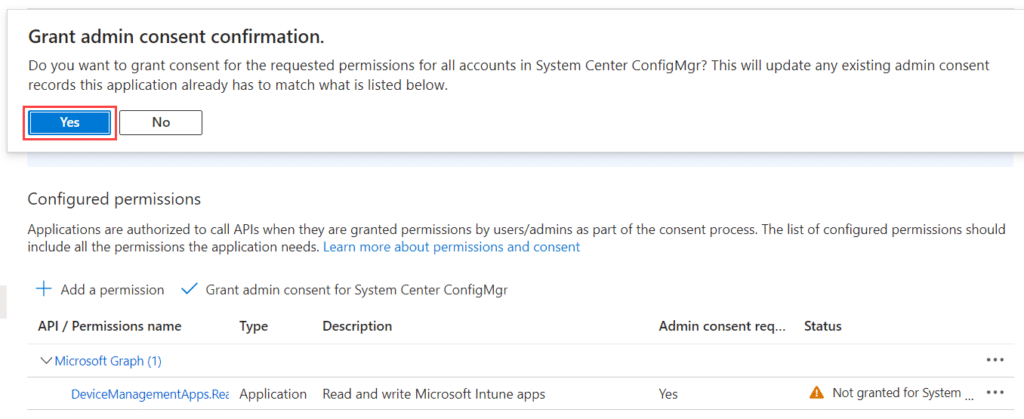The height and width of the screenshot is (419, 1024).
Task: Click the checkmark icon for Grant admin consent
Action: coord(189,290)
